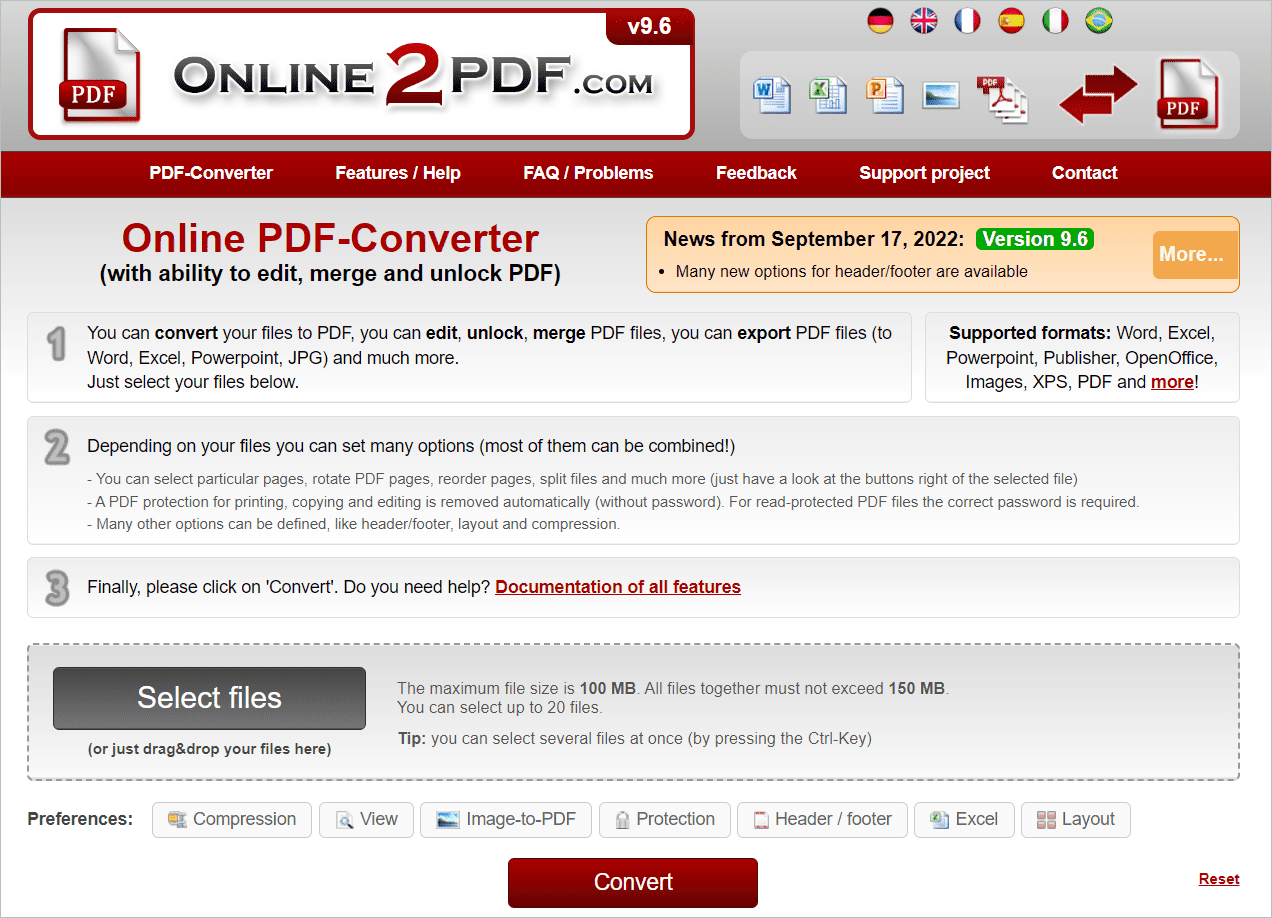
Task: Open Compression preferences
Action: tap(232, 819)
